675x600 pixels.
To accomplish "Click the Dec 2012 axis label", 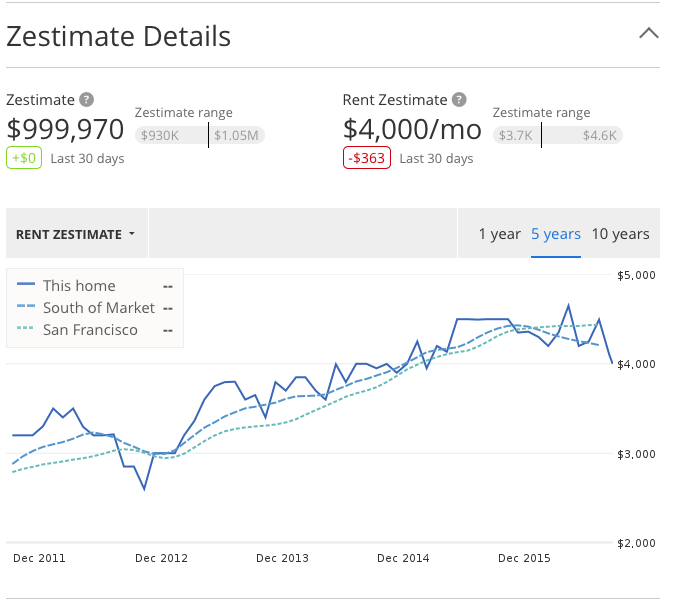I will [x=161, y=558].
